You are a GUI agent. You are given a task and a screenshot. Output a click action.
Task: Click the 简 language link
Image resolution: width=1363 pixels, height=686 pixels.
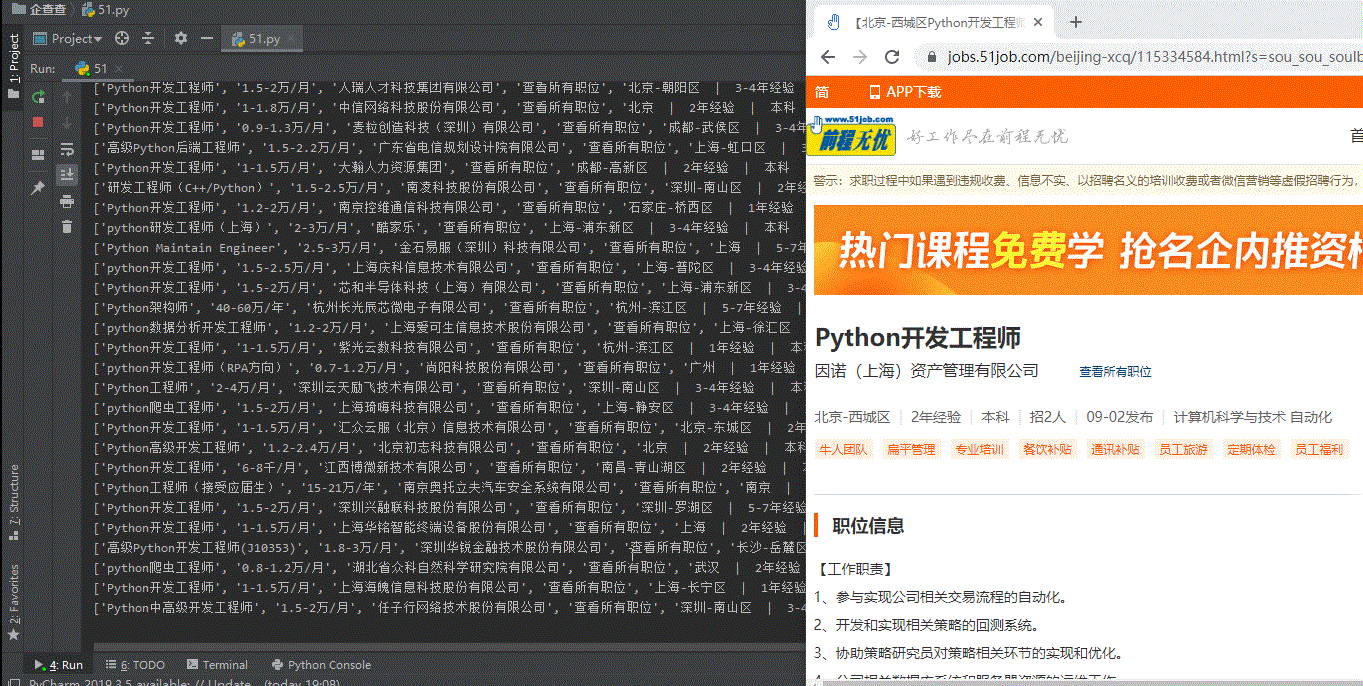(821, 92)
